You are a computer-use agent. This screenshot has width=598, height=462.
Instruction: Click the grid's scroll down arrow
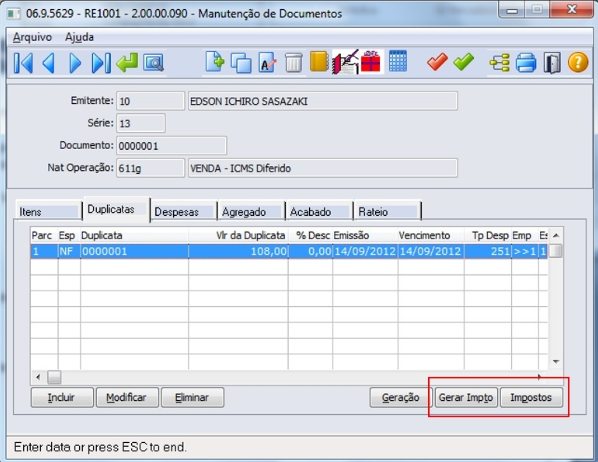point(556,361)
